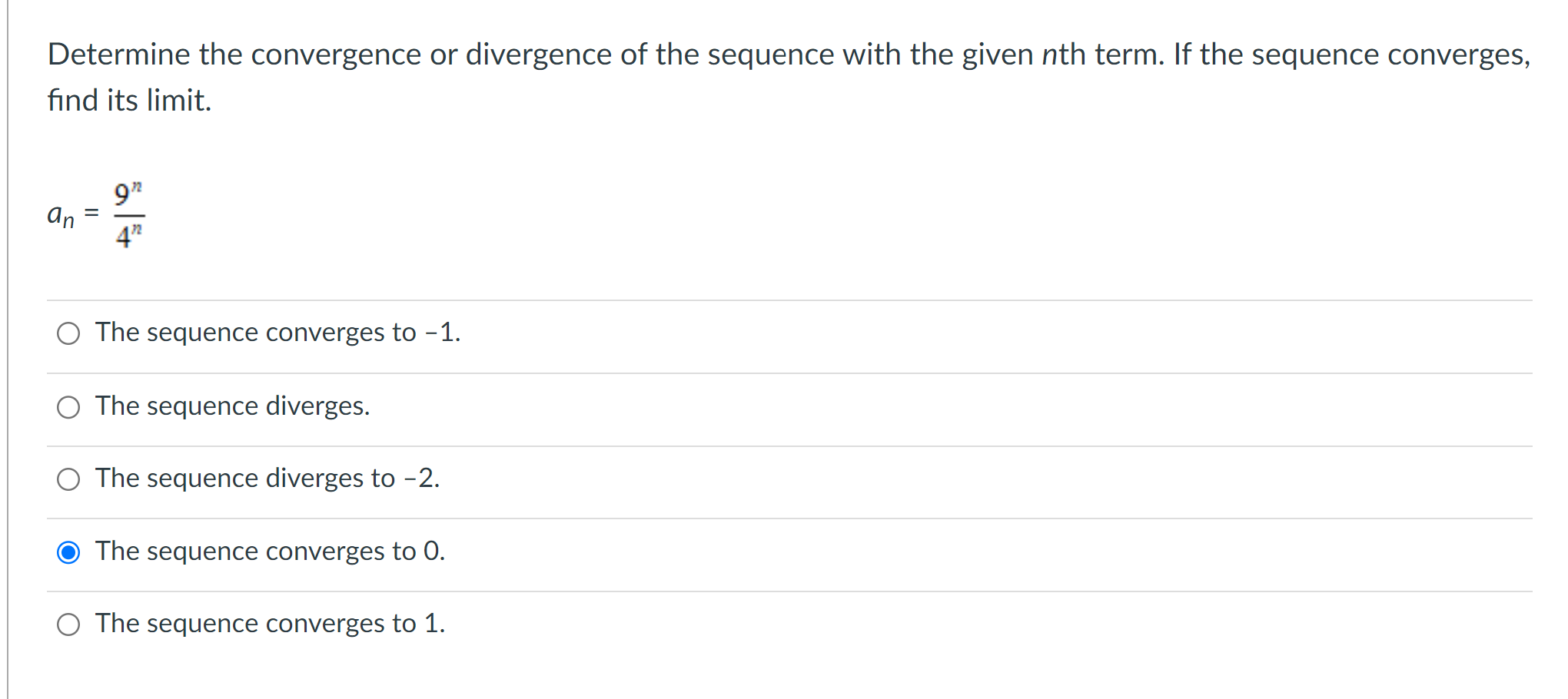
Task: Click the label "The sequence converges to 0."
Action: click(270, 552)
